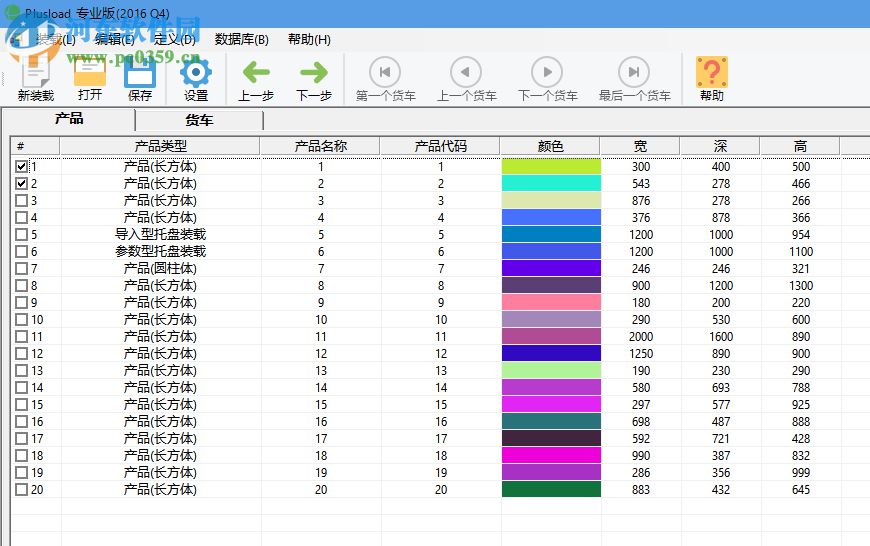Go to next truck (下一个货车)

pos(547,79)
